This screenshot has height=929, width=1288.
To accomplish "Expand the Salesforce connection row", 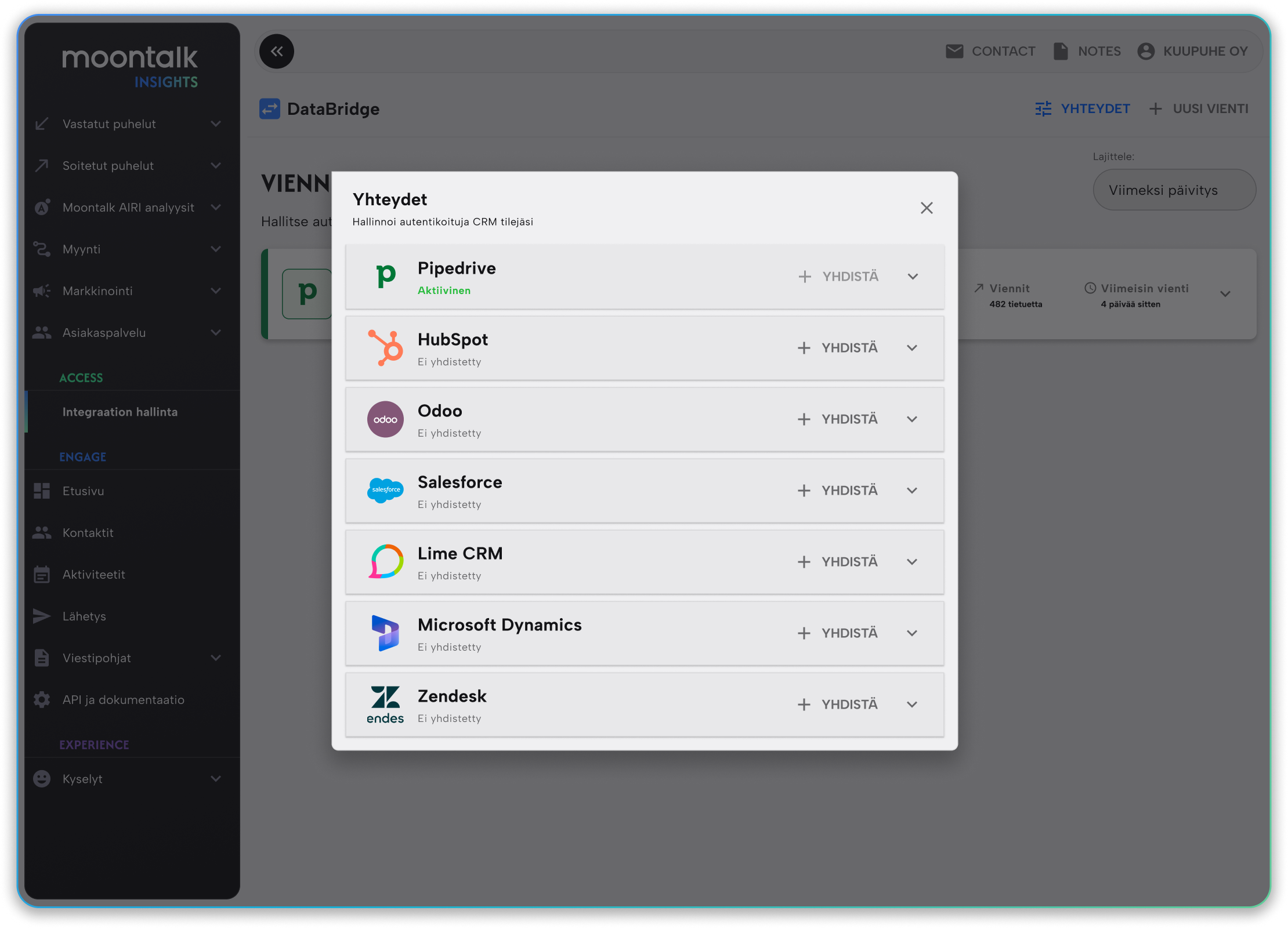I will click(x=912, y=490).
